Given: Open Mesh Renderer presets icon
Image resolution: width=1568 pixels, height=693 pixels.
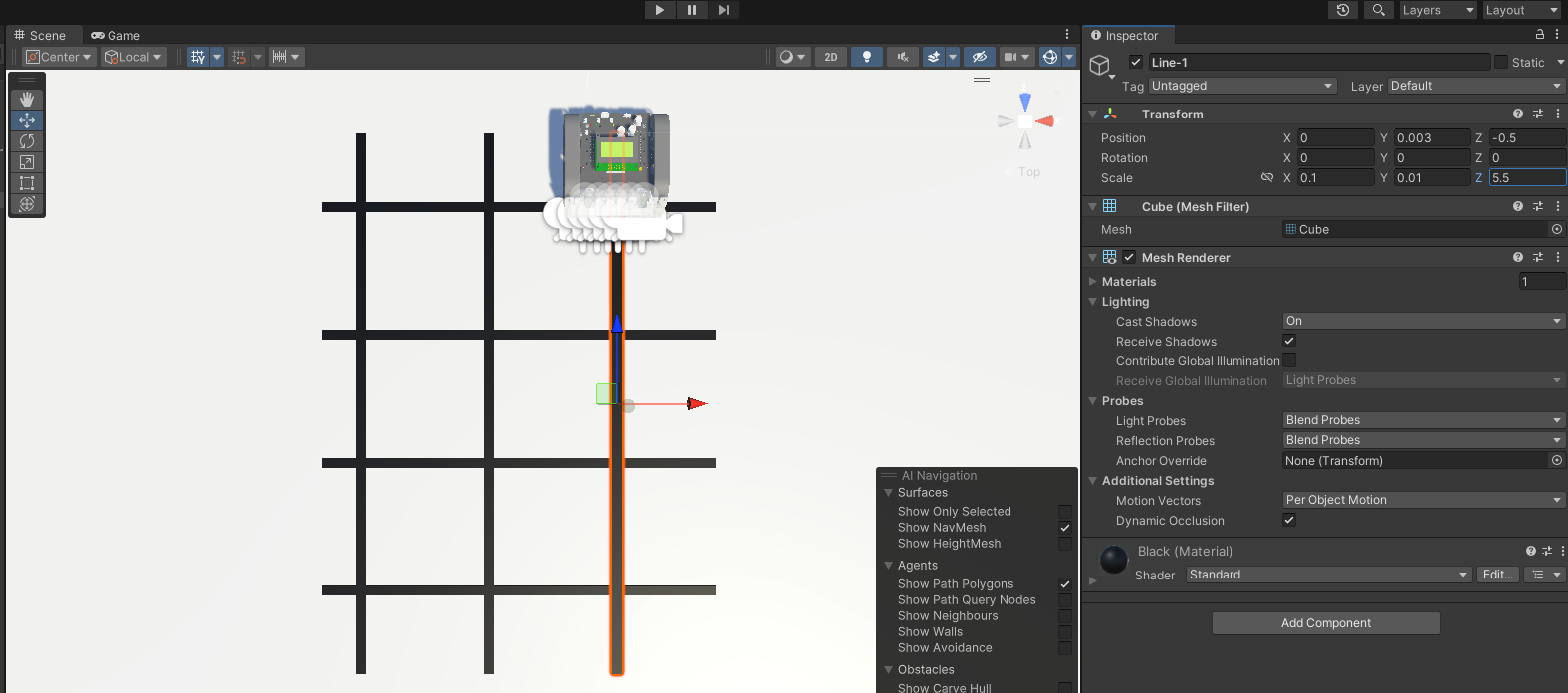Looking at the screenshot, I should coord(1538,257).
